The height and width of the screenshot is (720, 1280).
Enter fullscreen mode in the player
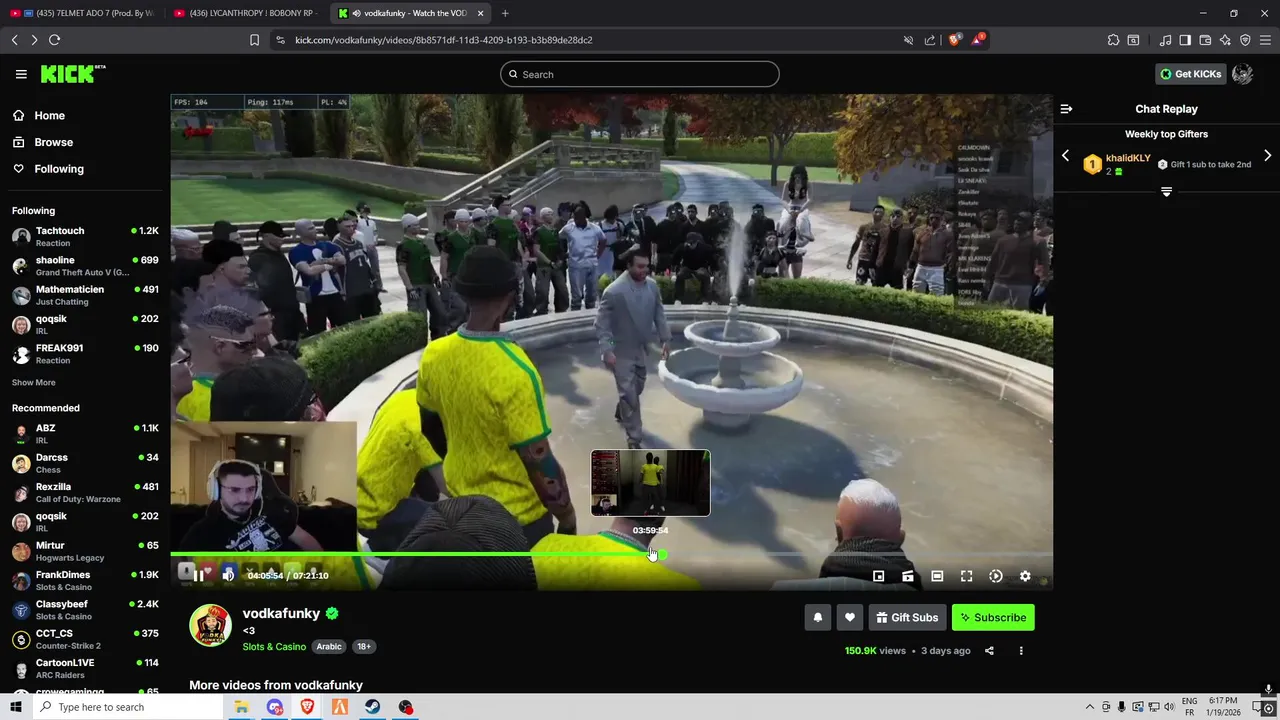coord(966,576)
